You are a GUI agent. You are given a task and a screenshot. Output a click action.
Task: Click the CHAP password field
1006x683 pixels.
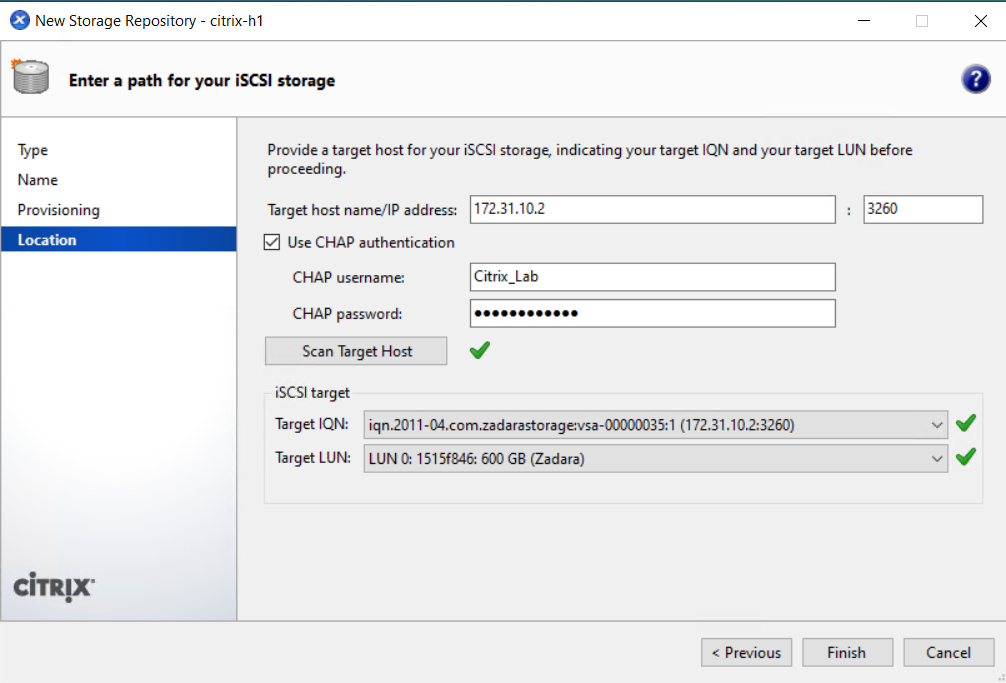(x=652, y=314)
